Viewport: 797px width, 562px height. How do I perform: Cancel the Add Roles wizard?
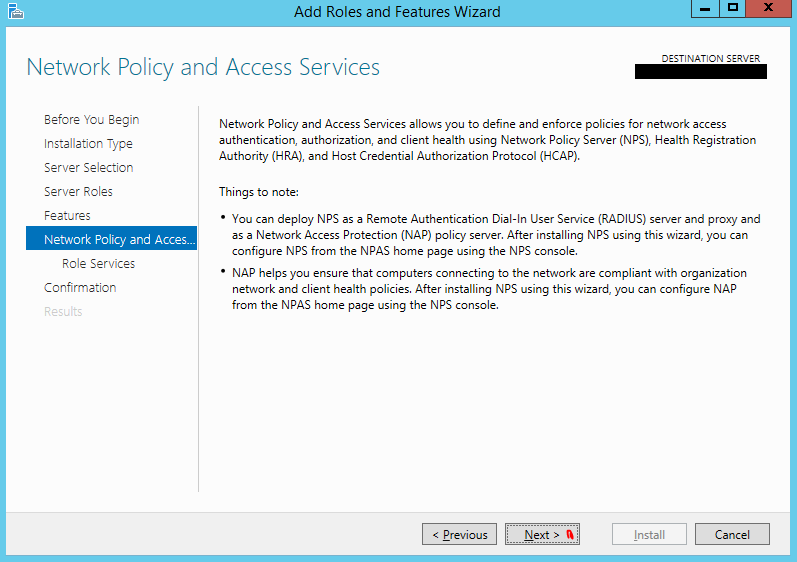732,535
